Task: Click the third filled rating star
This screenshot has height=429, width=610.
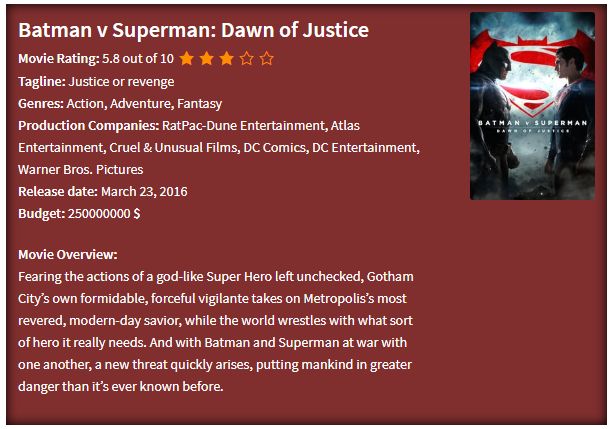Action: 226,59
